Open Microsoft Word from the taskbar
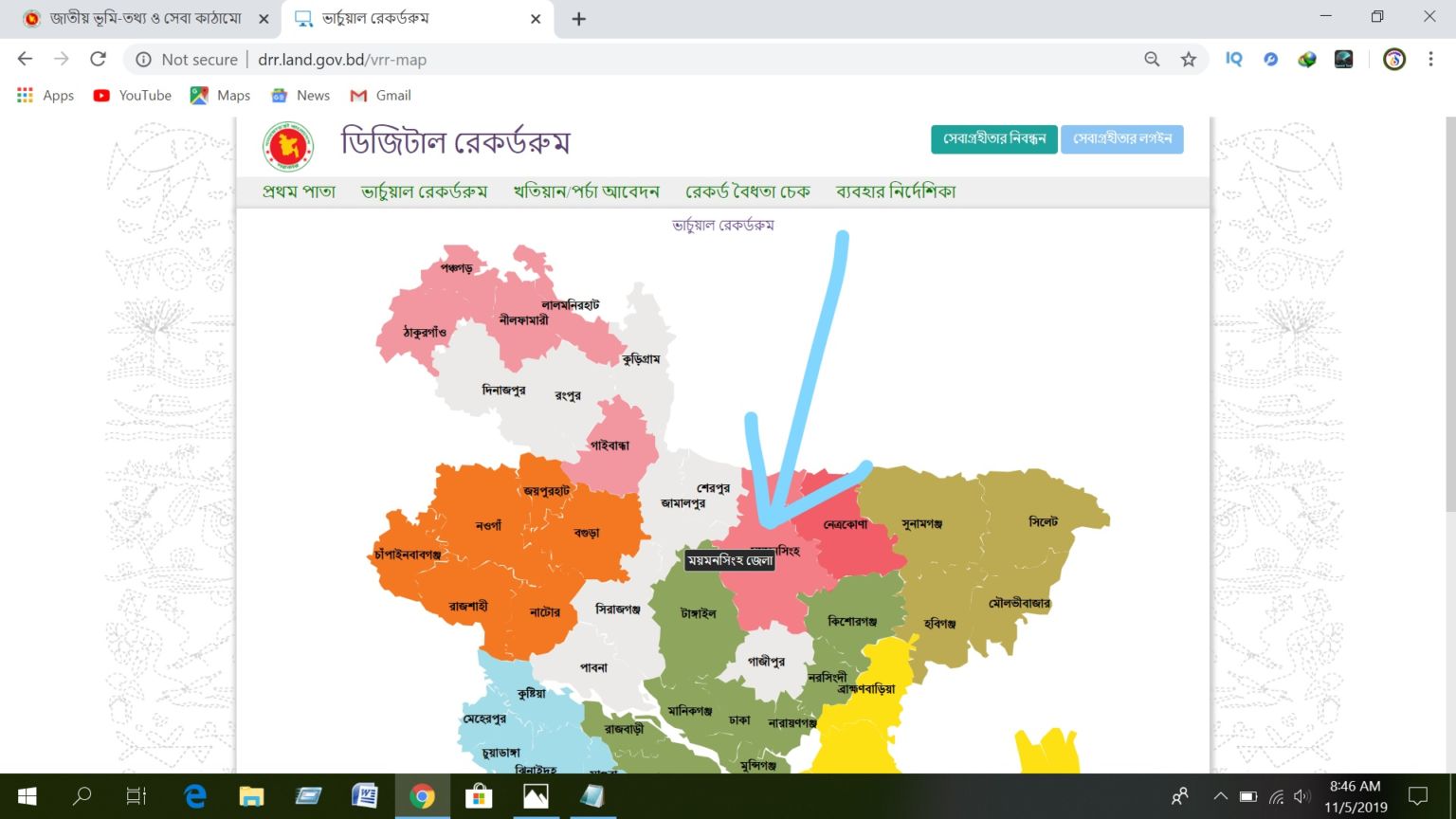The width and height of the screenshot is (1456, 819). pyautogui.click(x=364, y=796)
